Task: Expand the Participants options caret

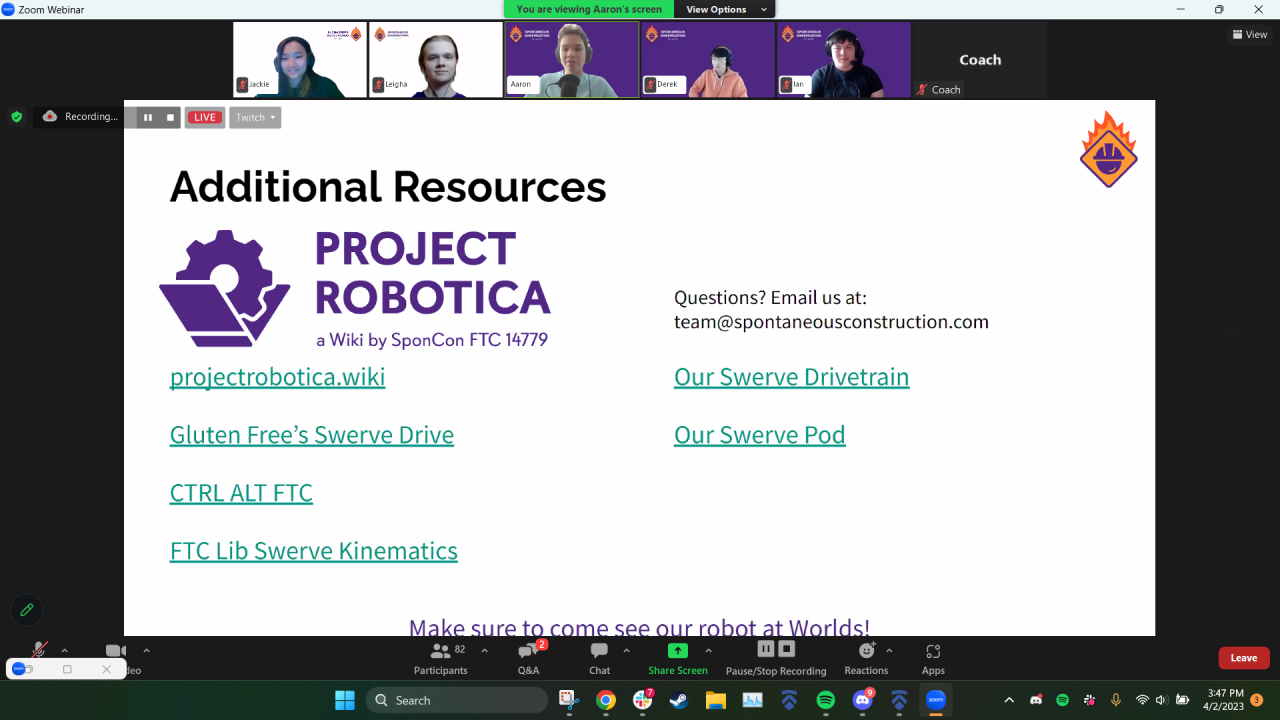Action: coord(485,651)
